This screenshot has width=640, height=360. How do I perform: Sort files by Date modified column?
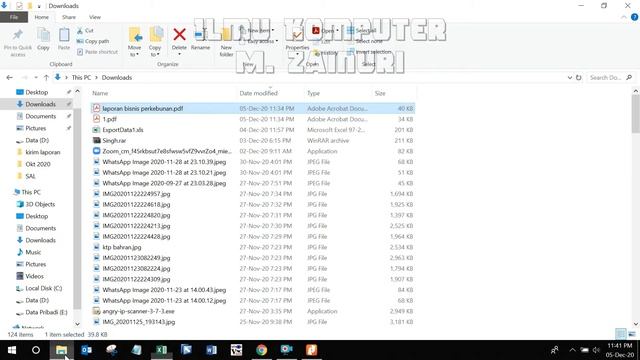258,93
